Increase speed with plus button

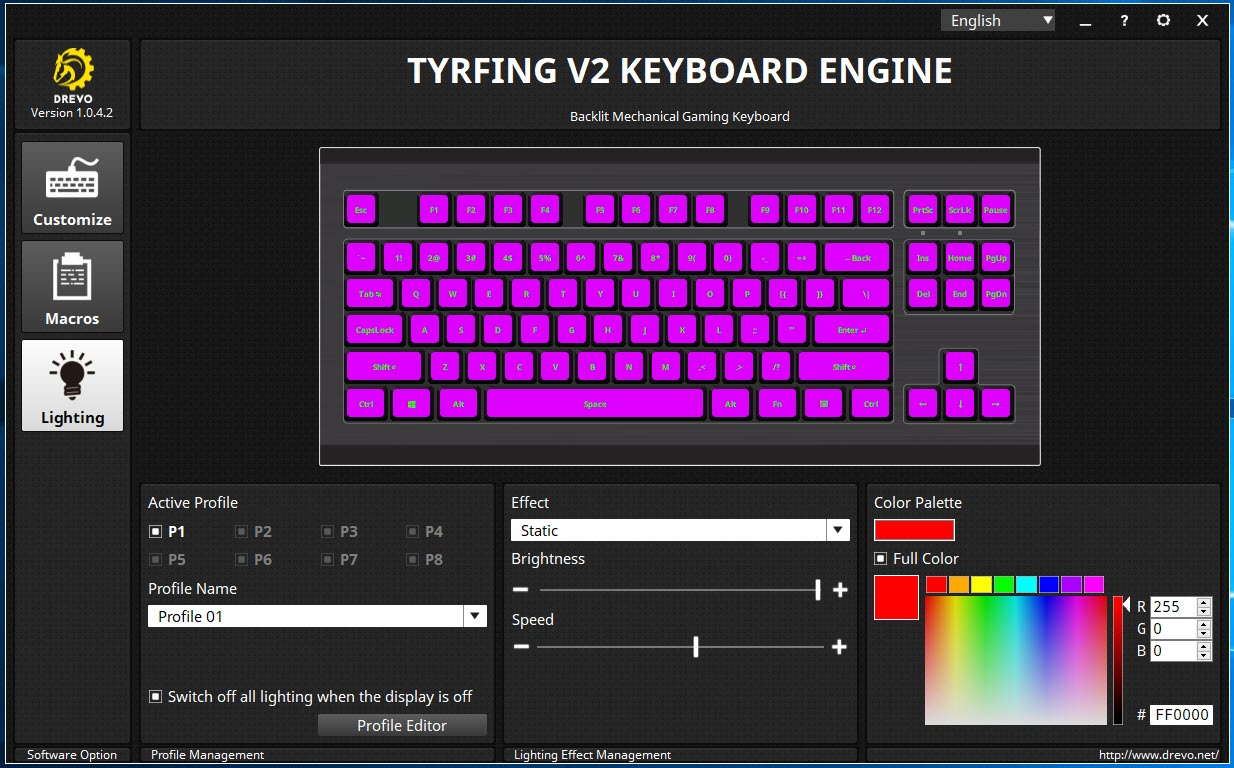click(x=839, y=647)
